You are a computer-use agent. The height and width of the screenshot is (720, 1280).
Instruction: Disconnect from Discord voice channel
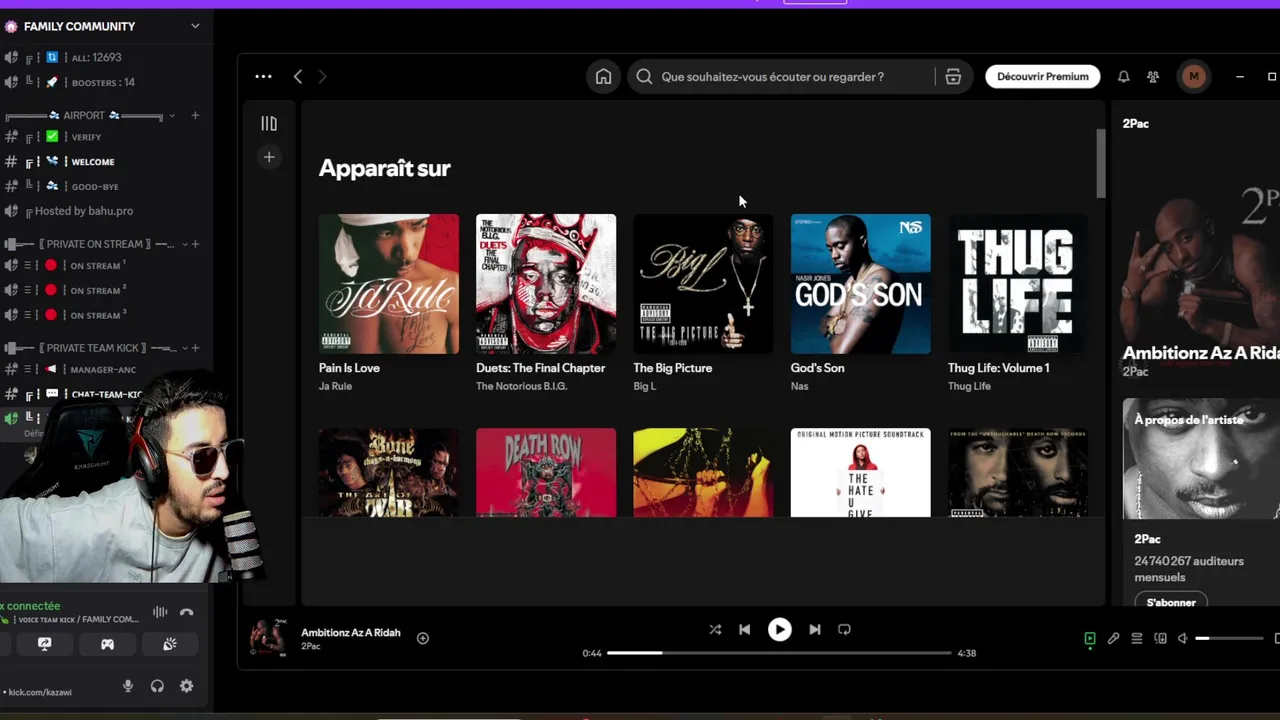[186, 612]
